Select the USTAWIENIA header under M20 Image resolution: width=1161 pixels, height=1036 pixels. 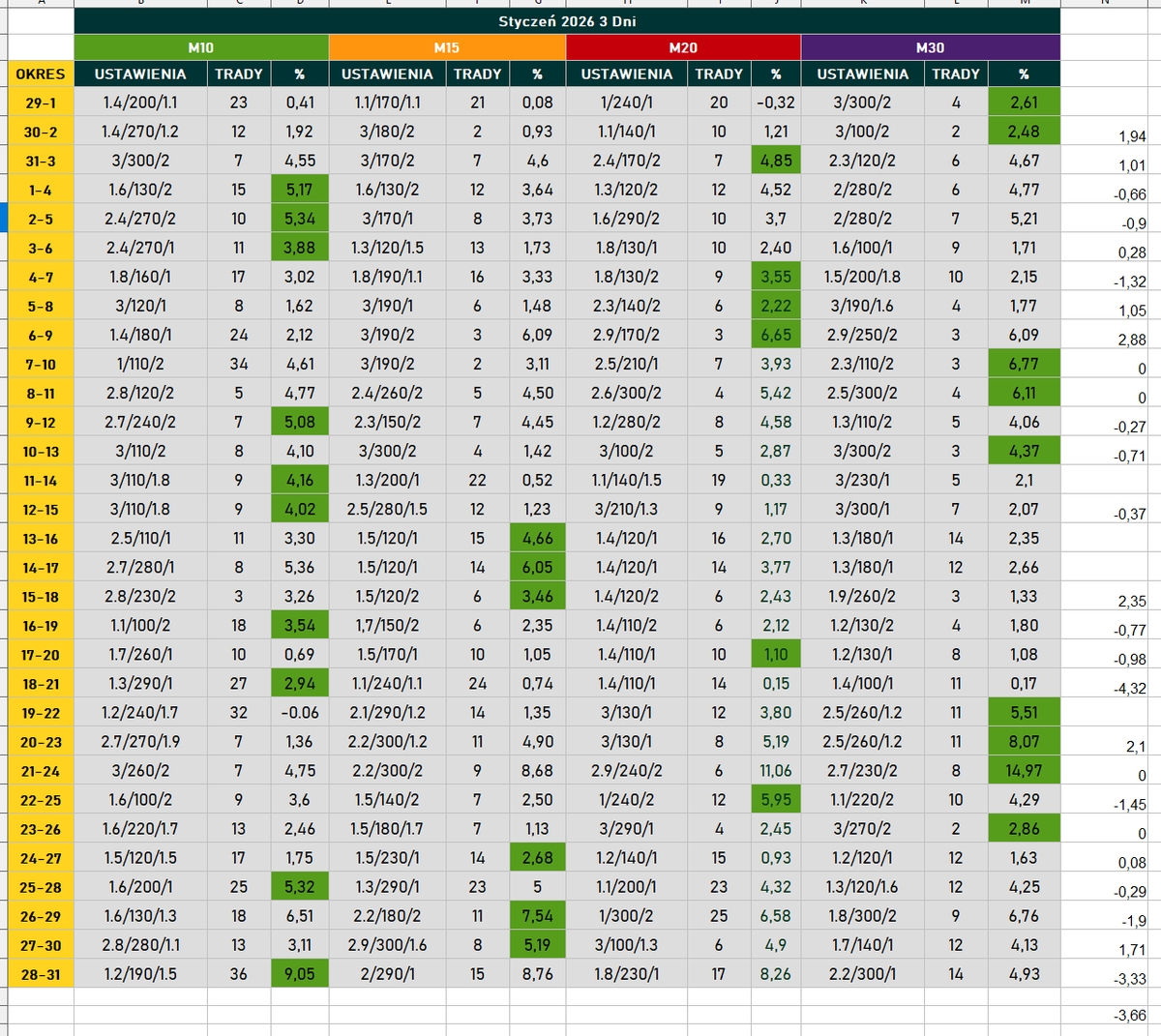(x=626, y=74)
